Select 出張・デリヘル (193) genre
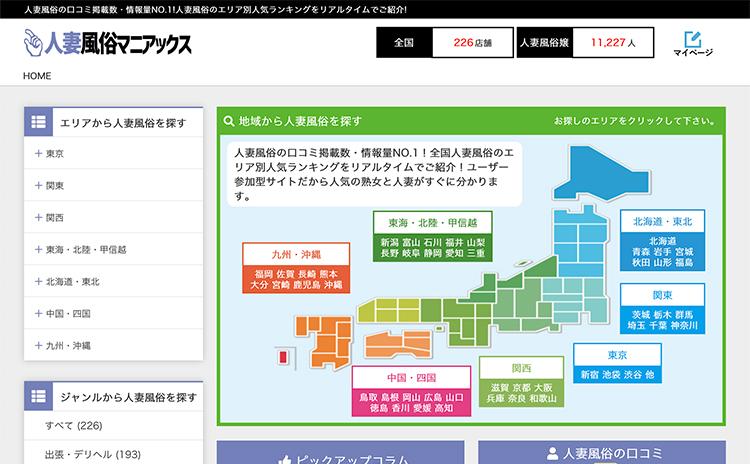This screenshot has height=464, width=750. (x=92, y=454)
